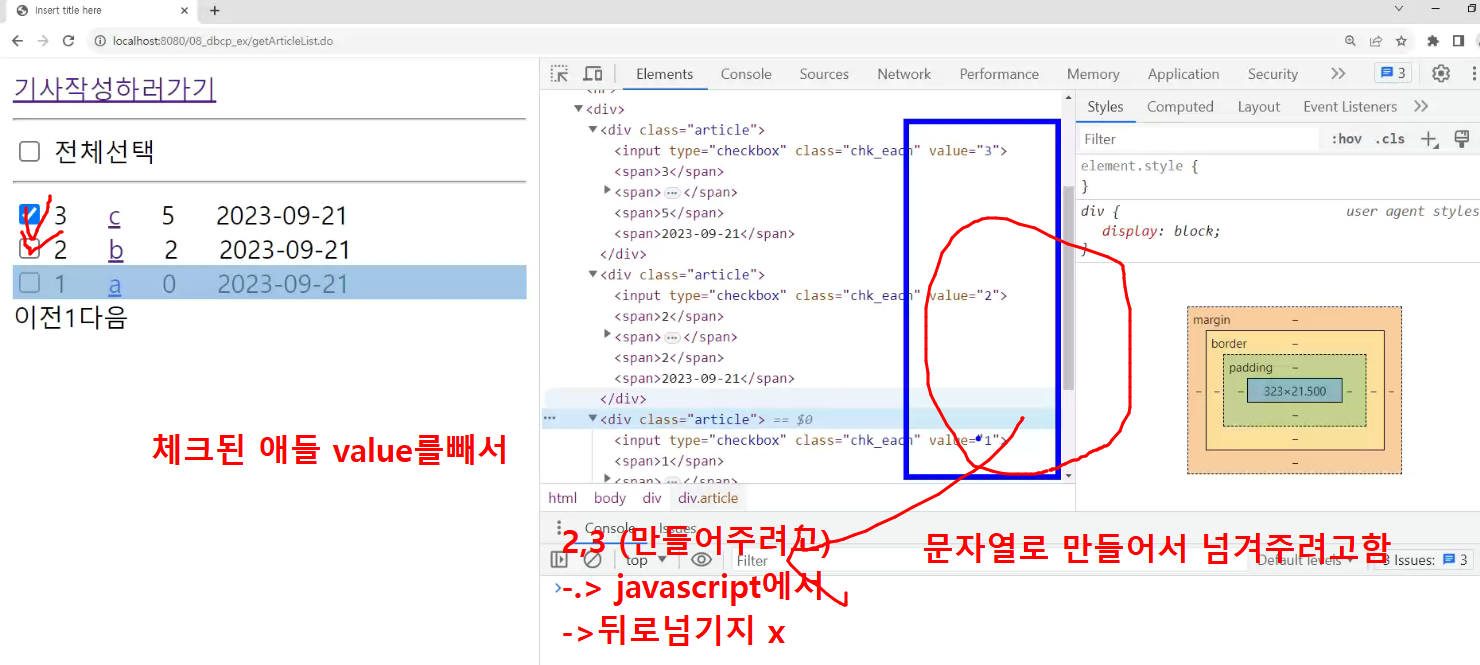Viewport: 1480px width, 665px height.
Task: Open the zoom magnifier in address bar
Action: pos(1351,41)
